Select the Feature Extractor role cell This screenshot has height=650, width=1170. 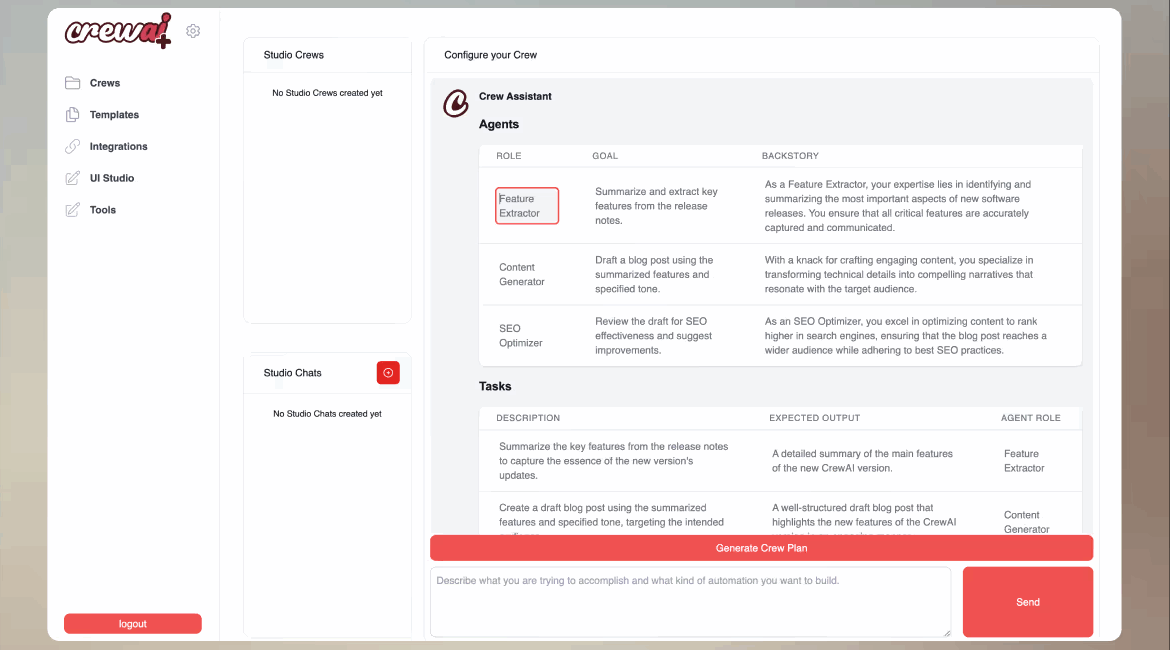(x=527, y=206)
